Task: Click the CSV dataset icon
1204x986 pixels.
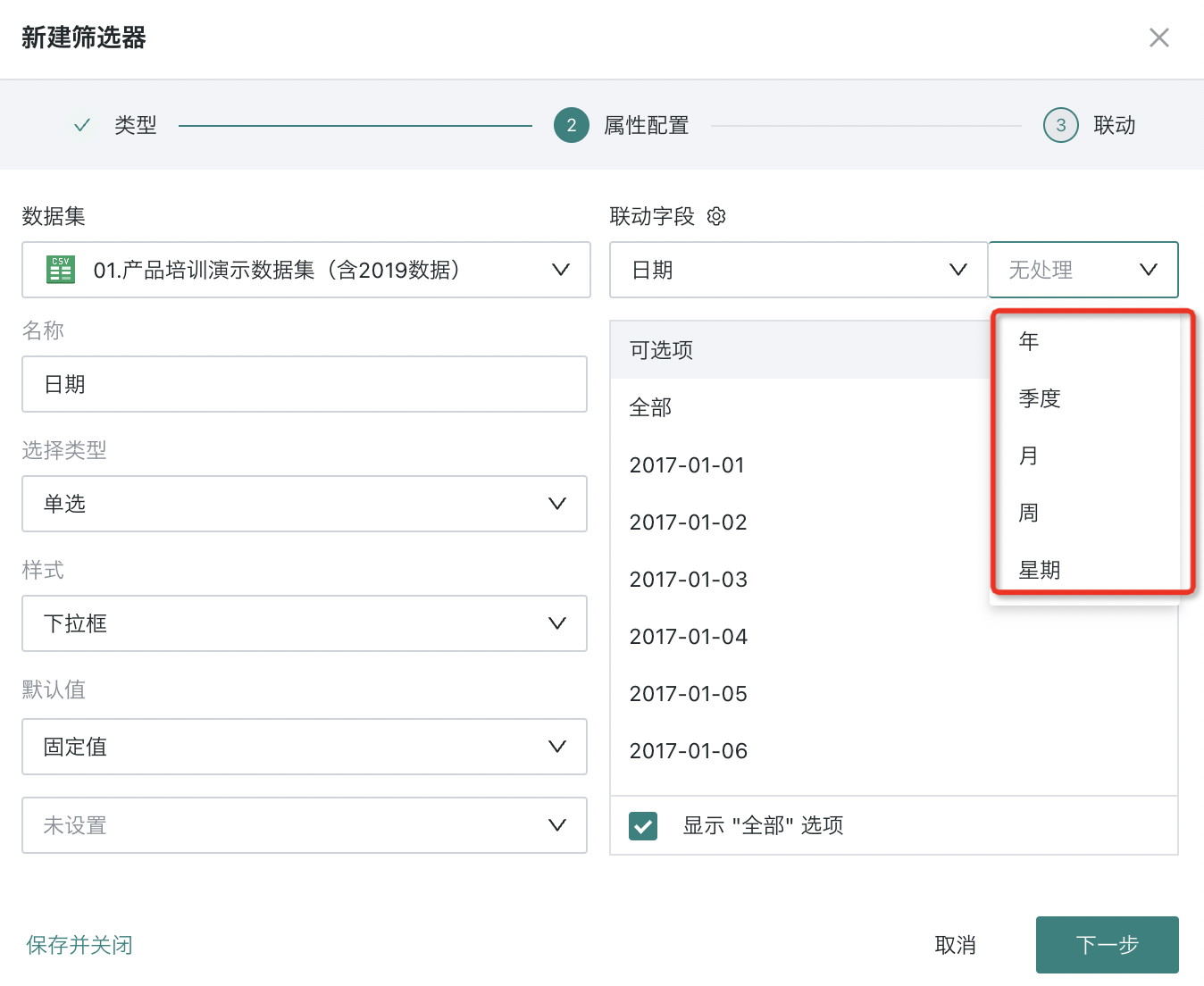Action: (x=61, y=269)
